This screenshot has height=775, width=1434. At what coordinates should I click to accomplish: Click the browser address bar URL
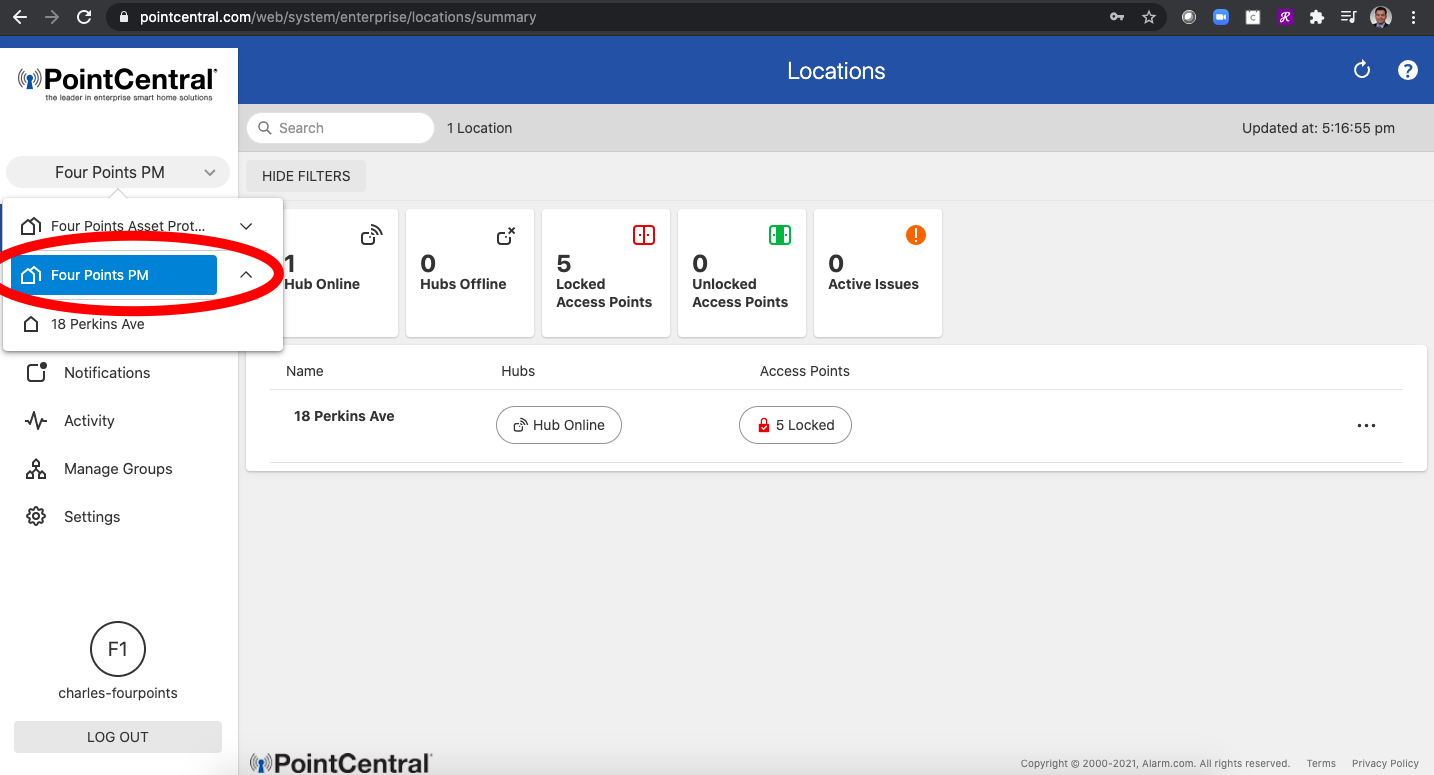(338, 17)
